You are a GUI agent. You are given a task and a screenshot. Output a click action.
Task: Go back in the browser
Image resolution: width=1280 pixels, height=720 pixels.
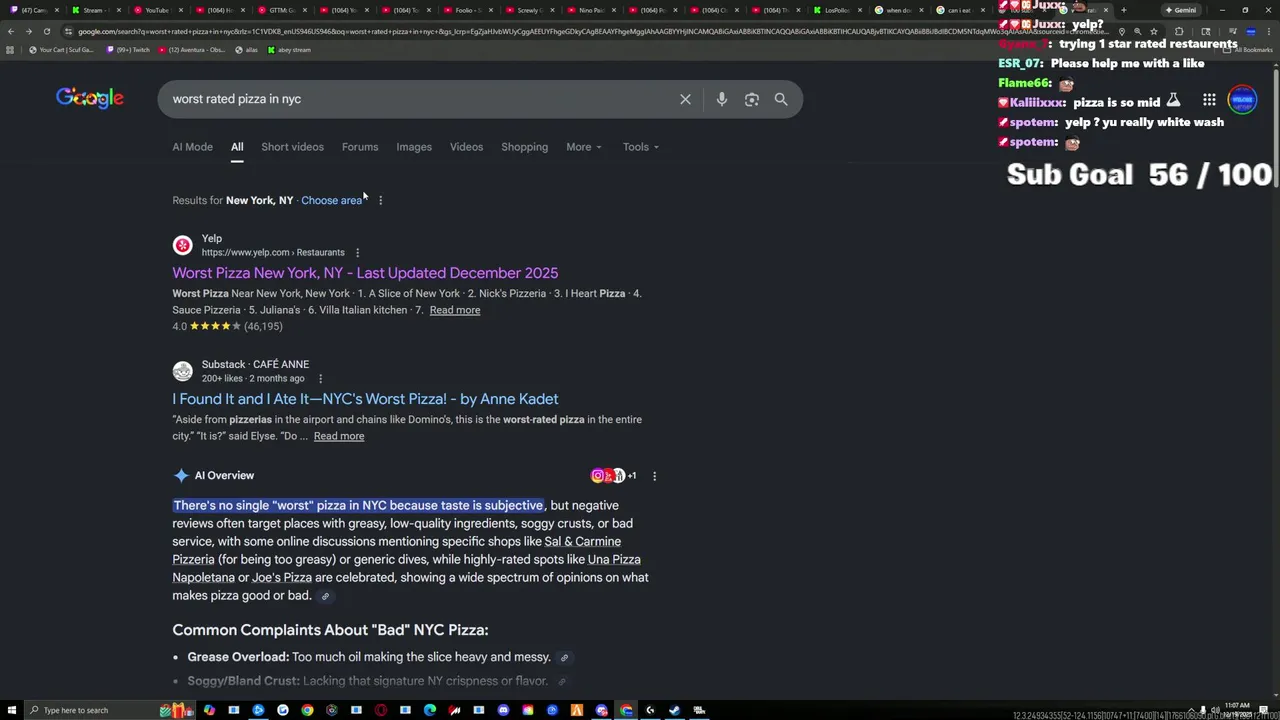tap(10, 31)
